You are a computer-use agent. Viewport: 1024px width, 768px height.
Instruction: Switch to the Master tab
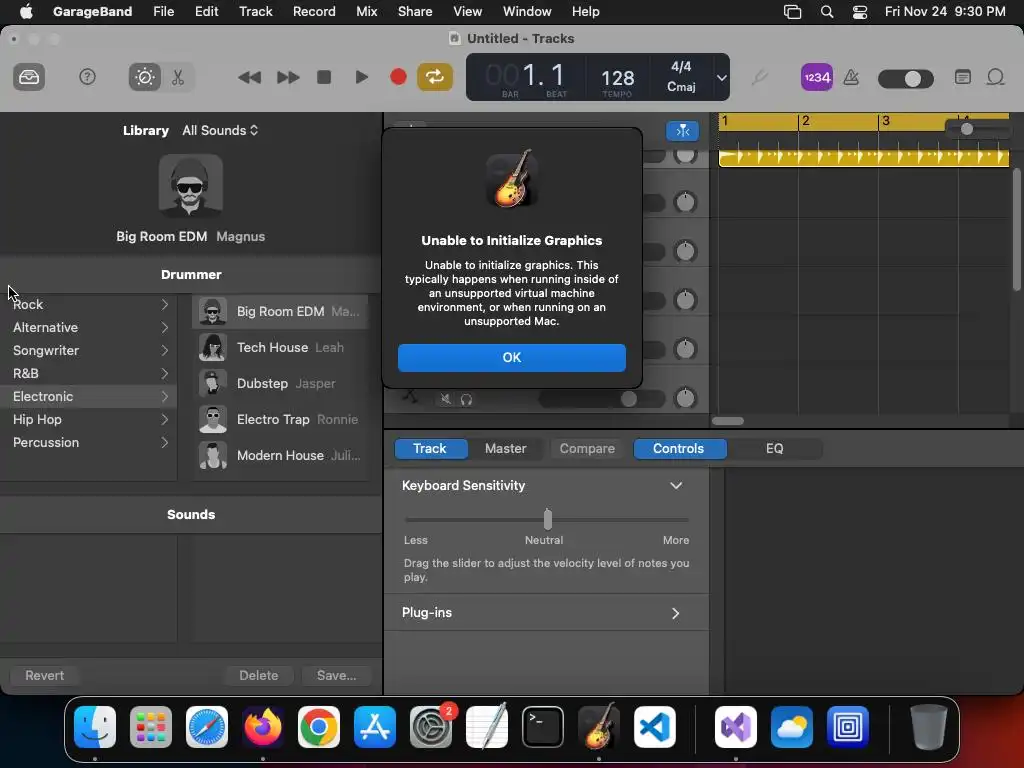pyautogui.click(x=505, y=449)
